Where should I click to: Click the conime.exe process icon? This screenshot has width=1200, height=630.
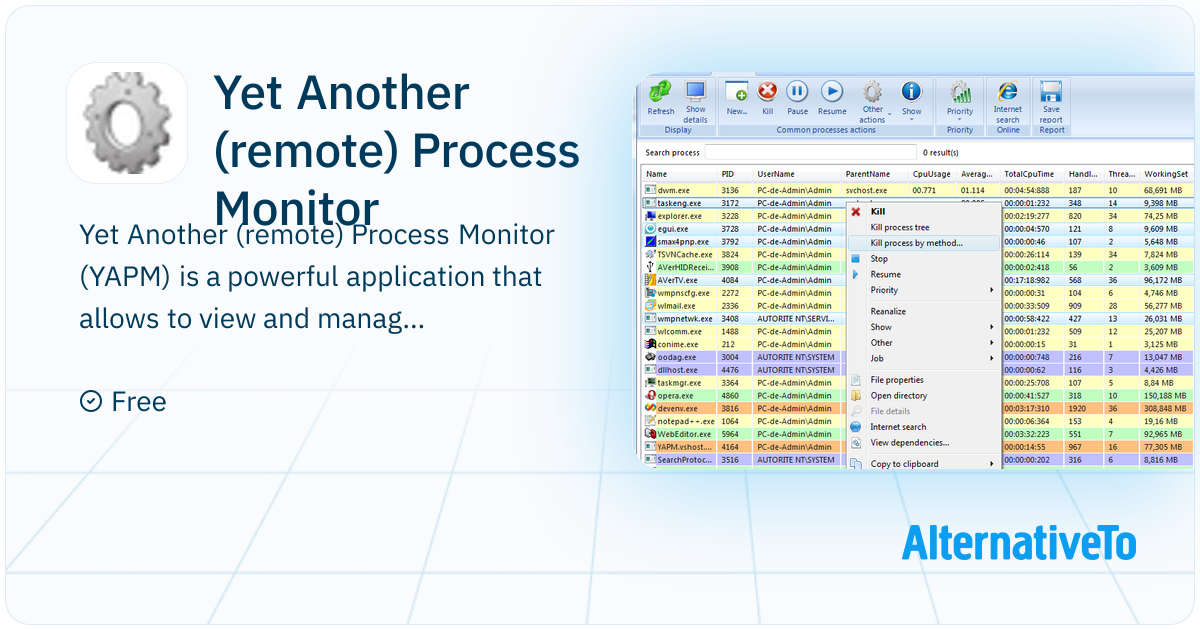tap(650, 345)
